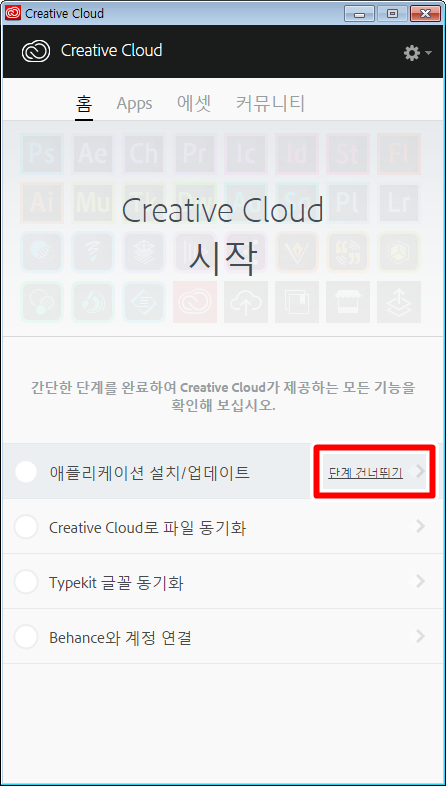Expand the chevron on the Creative Cloud로 파일 동기화 row
Image resolution: width=446 pixels, height=786 pixels.
tap(420, 526)
